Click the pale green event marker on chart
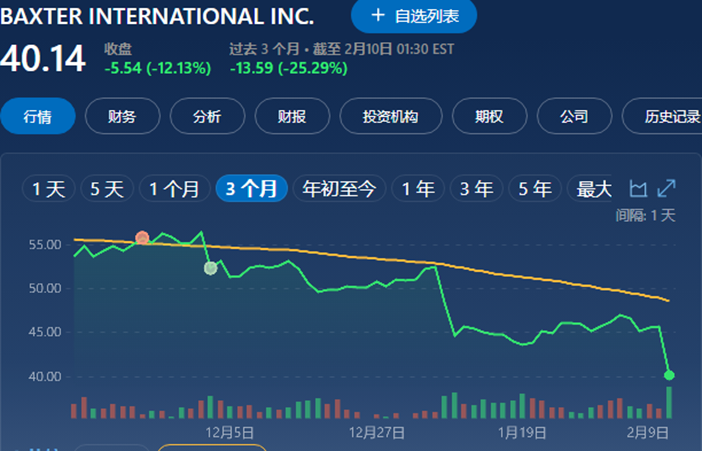This screenshot has width=702, height=451. tap(210, 268)
